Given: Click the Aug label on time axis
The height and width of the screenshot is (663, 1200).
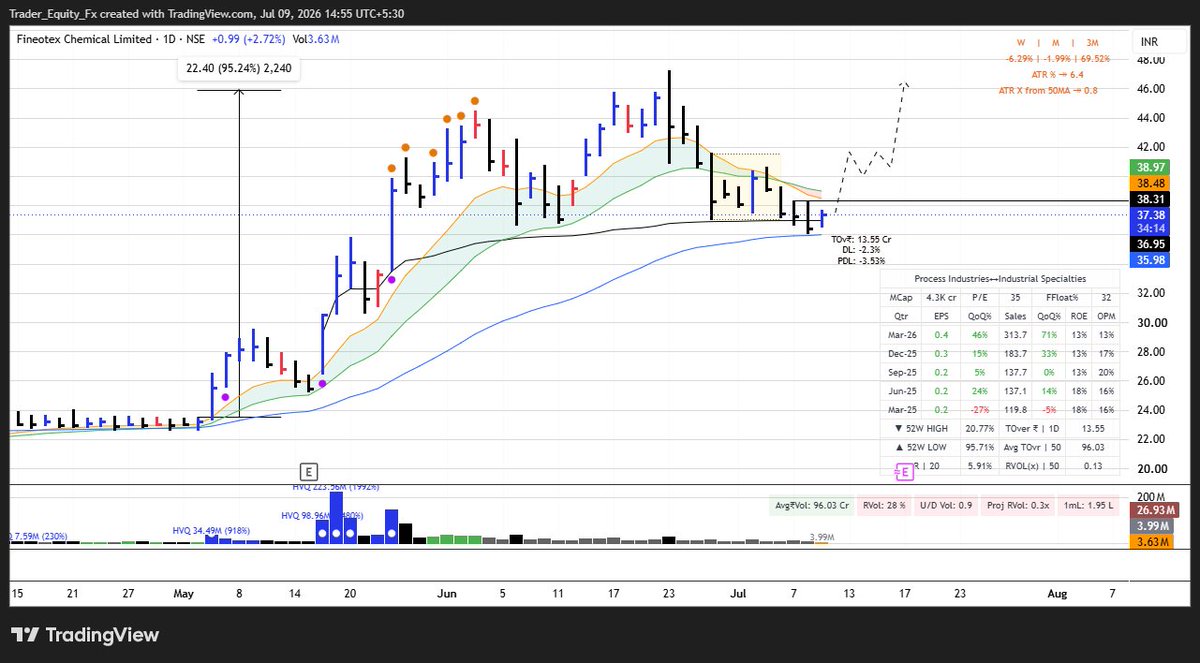Looking at the screenshot, I should 1058,593.
